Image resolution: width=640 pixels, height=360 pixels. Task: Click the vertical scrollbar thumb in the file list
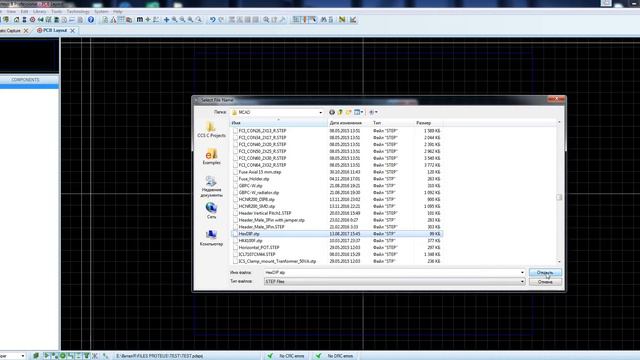tap(559, 197)
